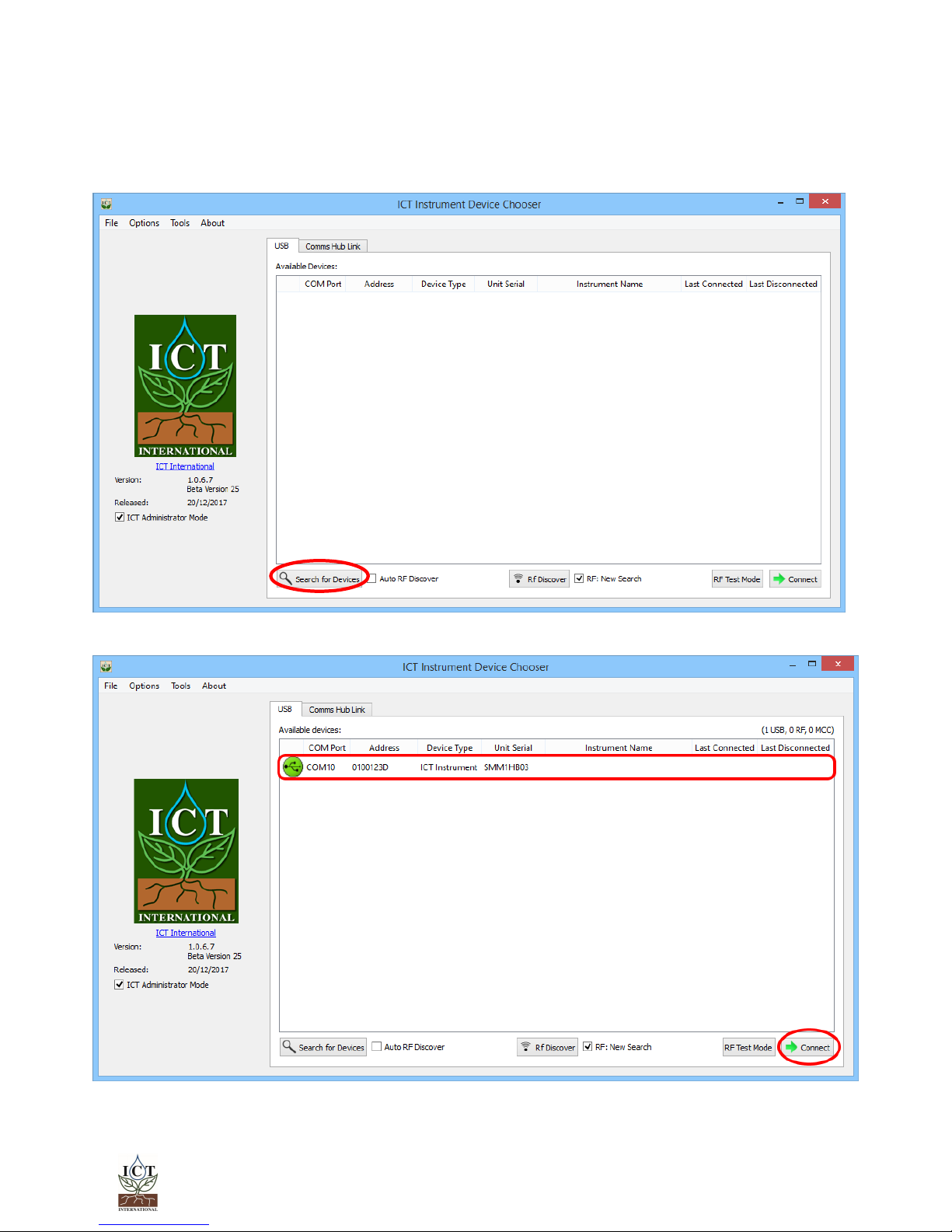952x1232 pixels.
Task: Open File menu in lower window
Action: point(111,686)
